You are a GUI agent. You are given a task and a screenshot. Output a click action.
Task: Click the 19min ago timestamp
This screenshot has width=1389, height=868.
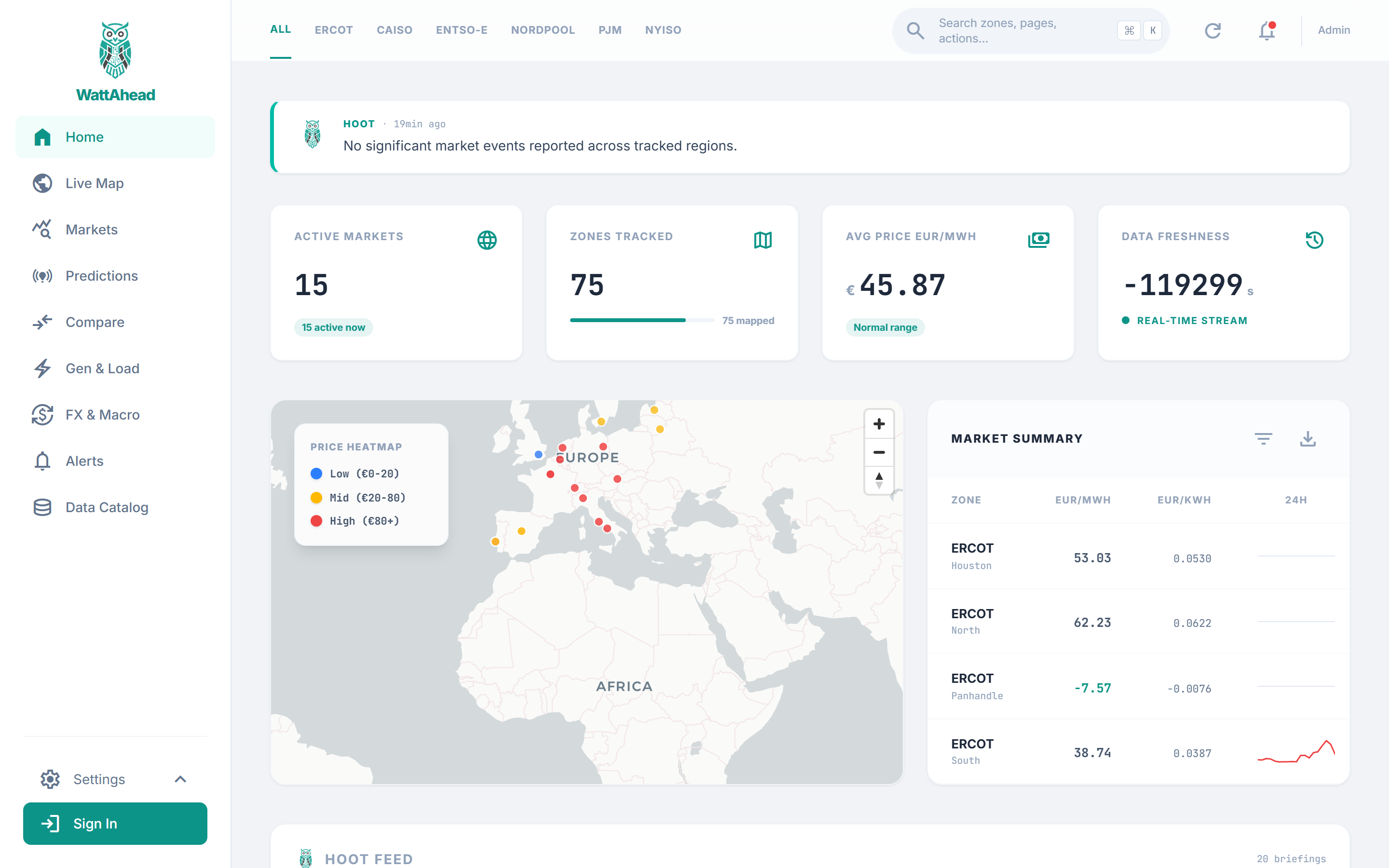(x=419, y=124)
